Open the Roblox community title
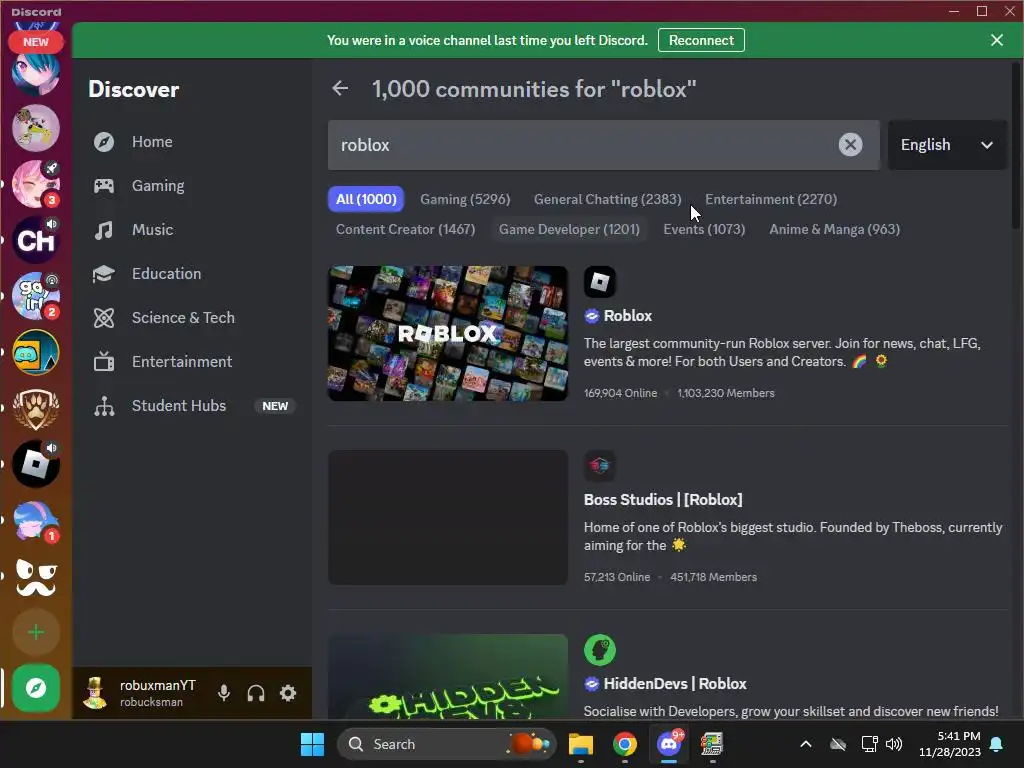Viewport: 1024px width, 768px height. coord(627,315)
